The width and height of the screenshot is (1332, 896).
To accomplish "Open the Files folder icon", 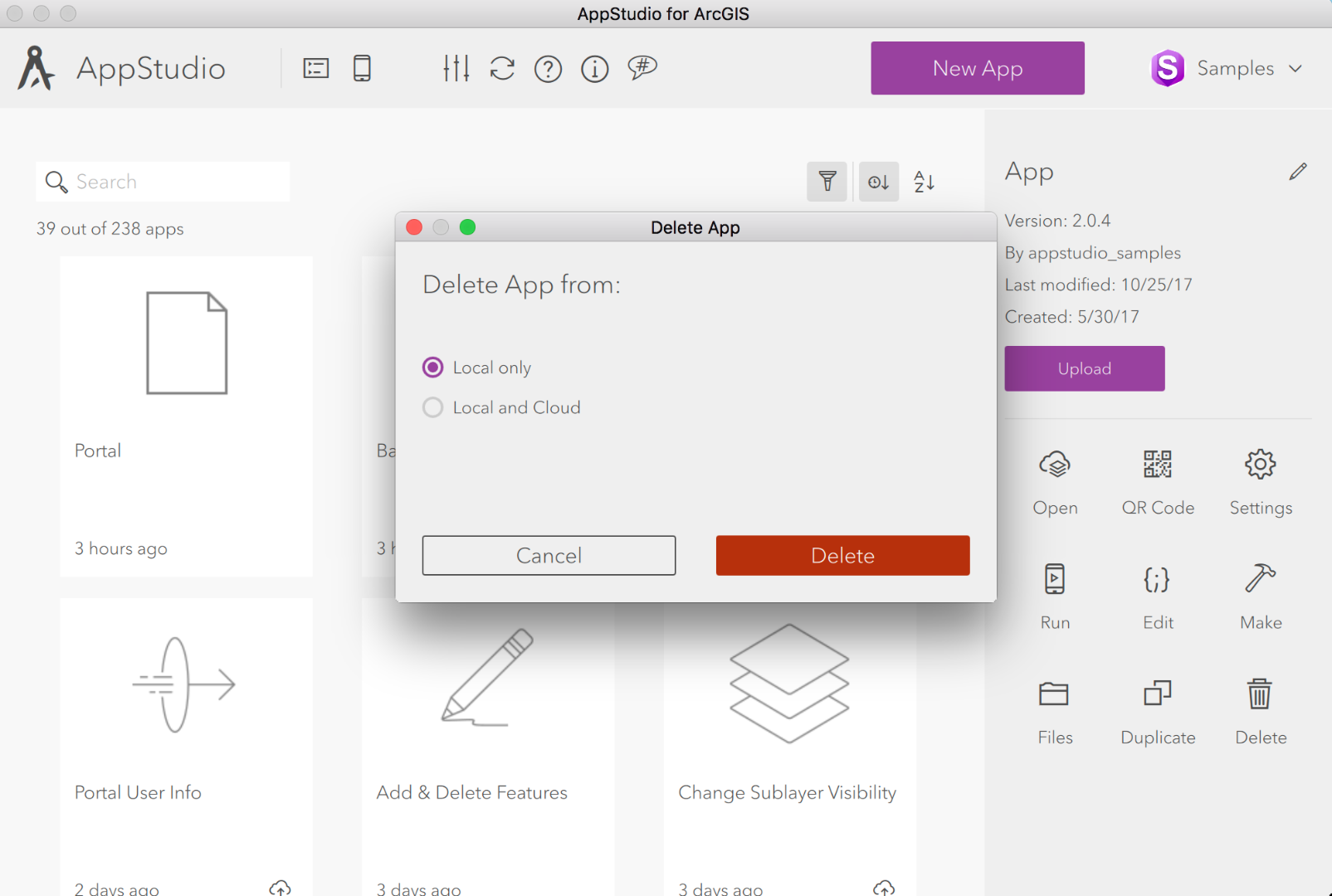I will click(1054, 694).
